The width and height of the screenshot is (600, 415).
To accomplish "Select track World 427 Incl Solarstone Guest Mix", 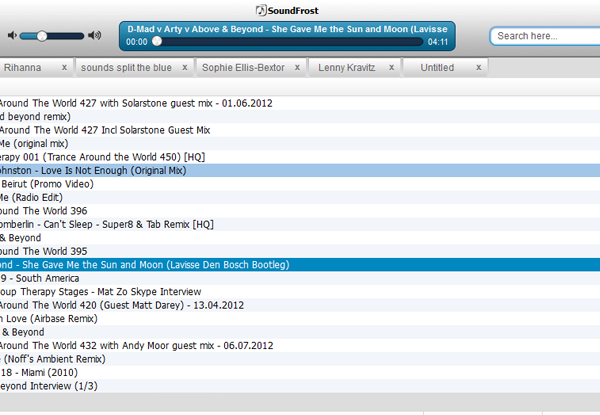I will pos(300,130).
